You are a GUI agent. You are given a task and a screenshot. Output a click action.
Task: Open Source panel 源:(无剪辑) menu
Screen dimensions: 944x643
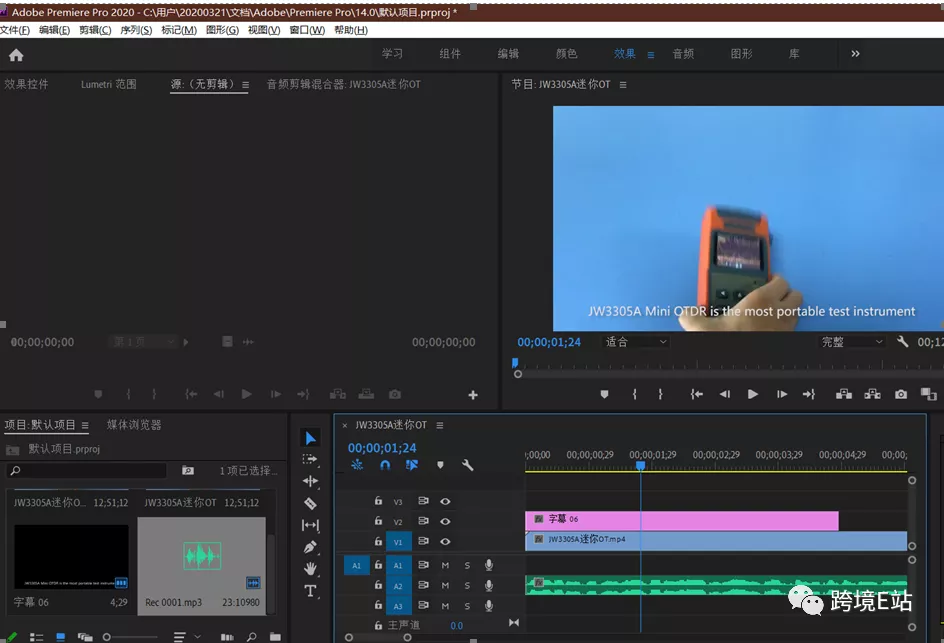246,85
